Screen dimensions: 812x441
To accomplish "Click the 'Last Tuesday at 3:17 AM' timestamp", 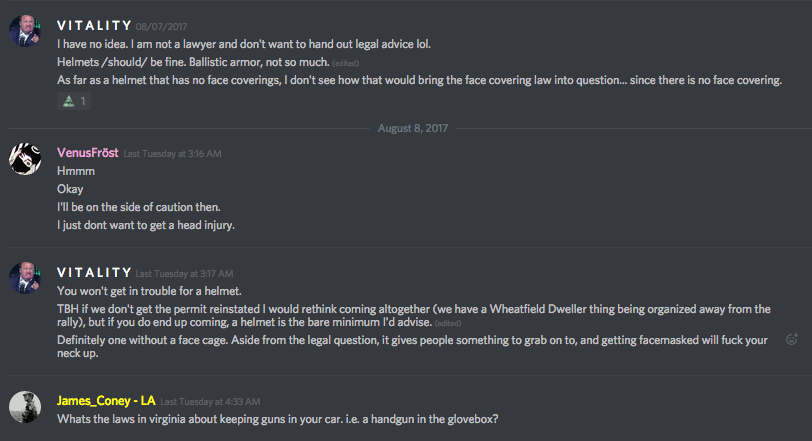I will click(x=184, y=273).
